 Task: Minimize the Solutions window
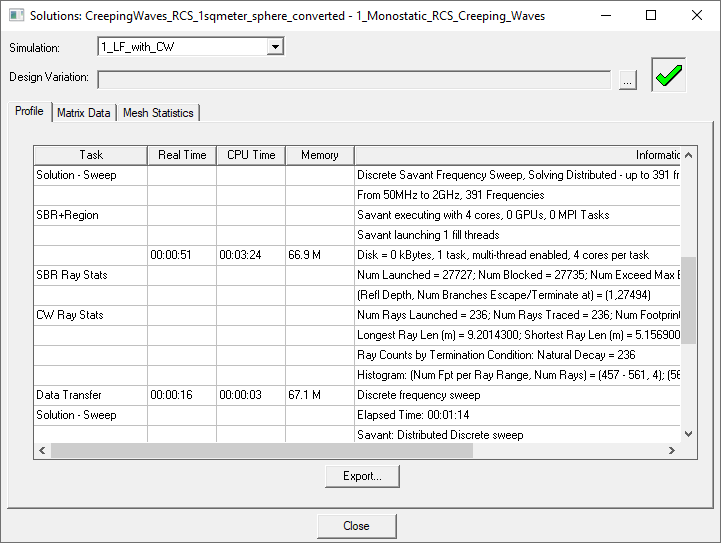click(606, 15)
